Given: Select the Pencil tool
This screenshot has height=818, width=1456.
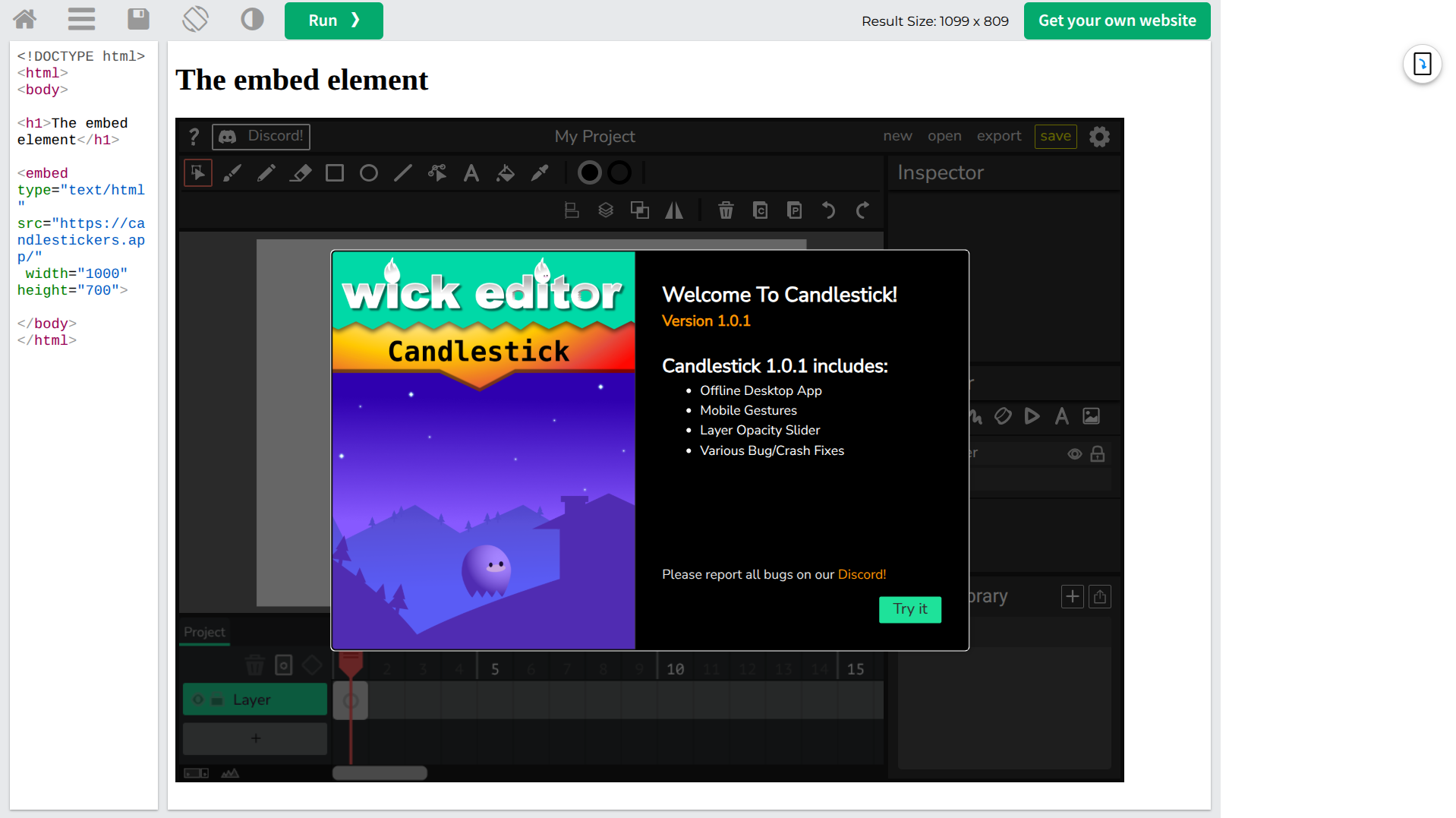Looking at the screenshot, I should tap(266, 173).
